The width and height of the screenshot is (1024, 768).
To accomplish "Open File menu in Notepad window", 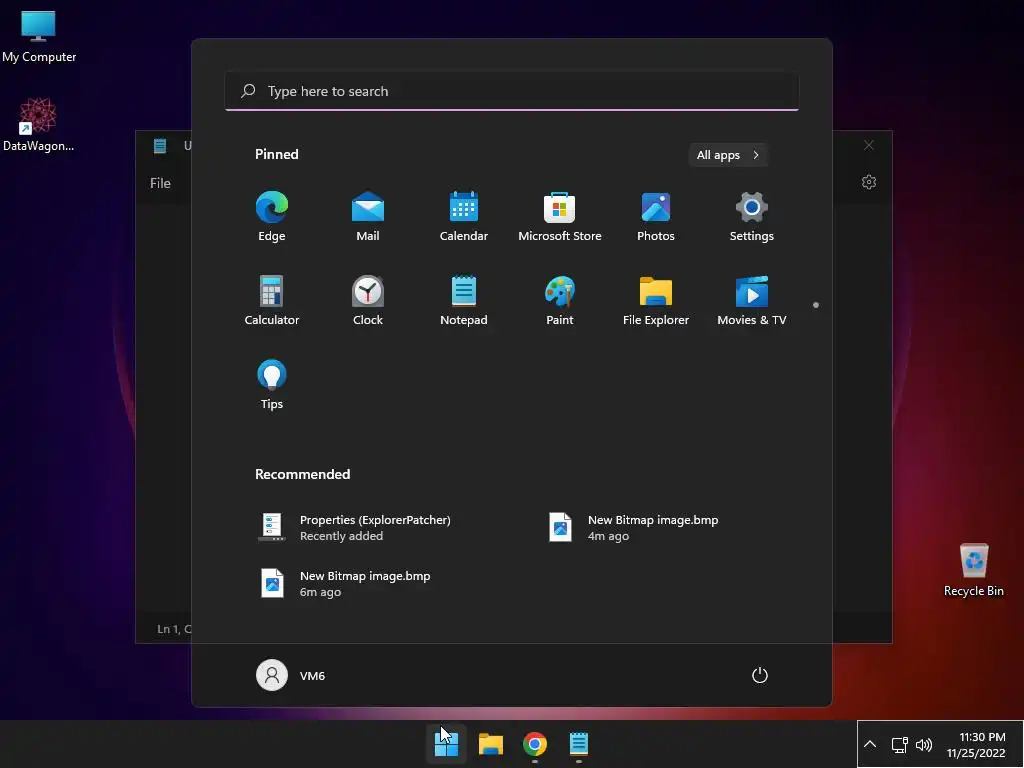I will pyautogui.click(x=160, y=184).
